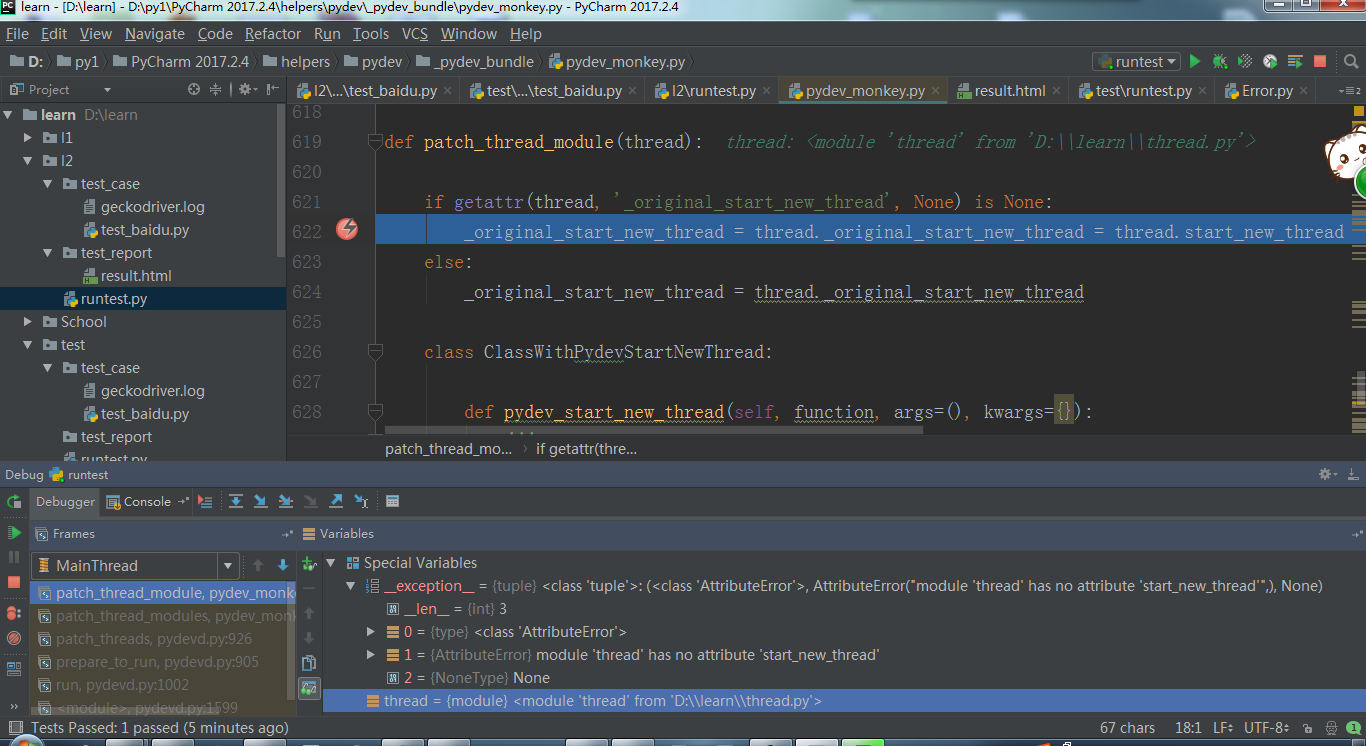1366x746 pixels.
Task: Open the debug panel settings gear
Action: [1327, 474]
